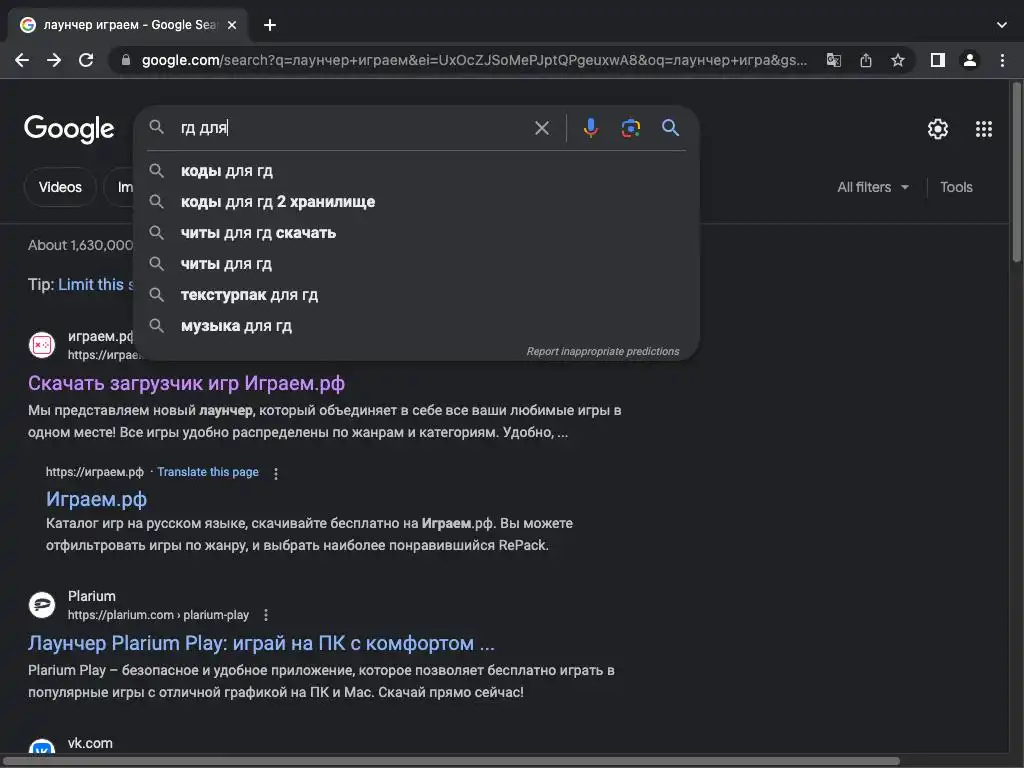This screenshot has width=1024, height=768.
Task: Expand the All filters dropdown
Action: pos(873,187)
